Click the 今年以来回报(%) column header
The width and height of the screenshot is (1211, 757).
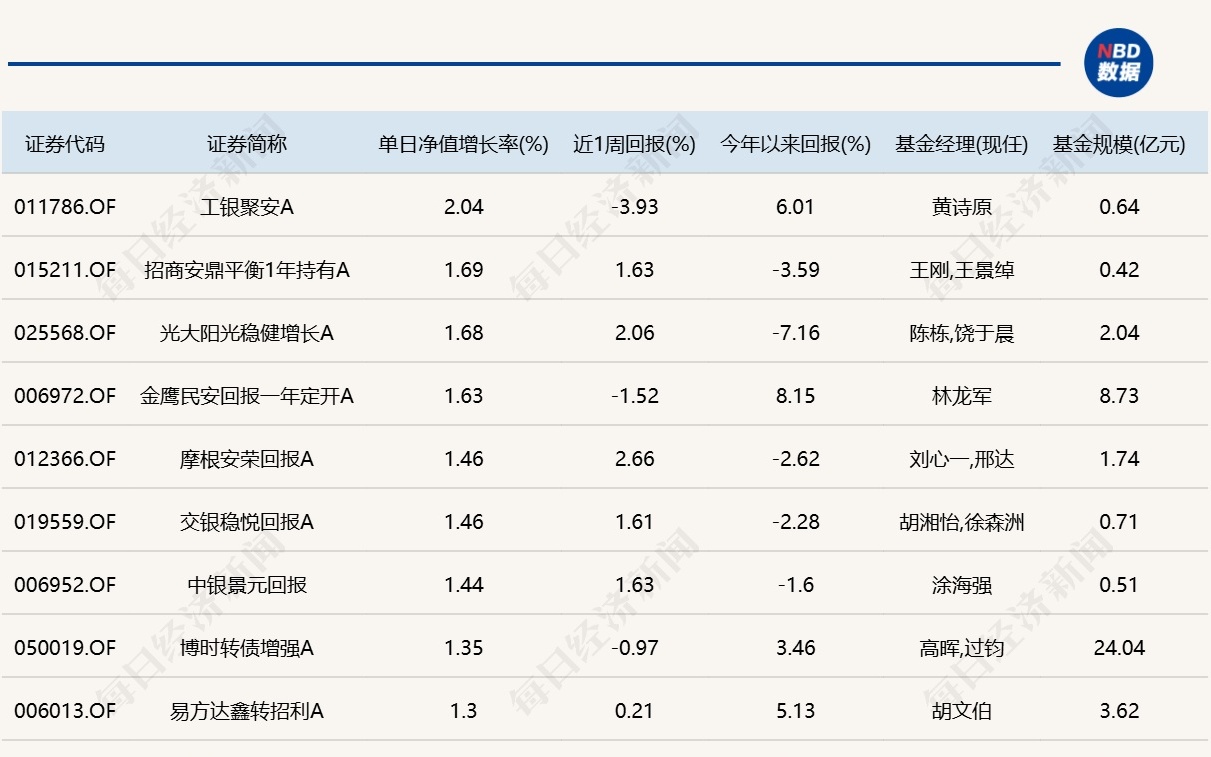[x=796, y=144]
